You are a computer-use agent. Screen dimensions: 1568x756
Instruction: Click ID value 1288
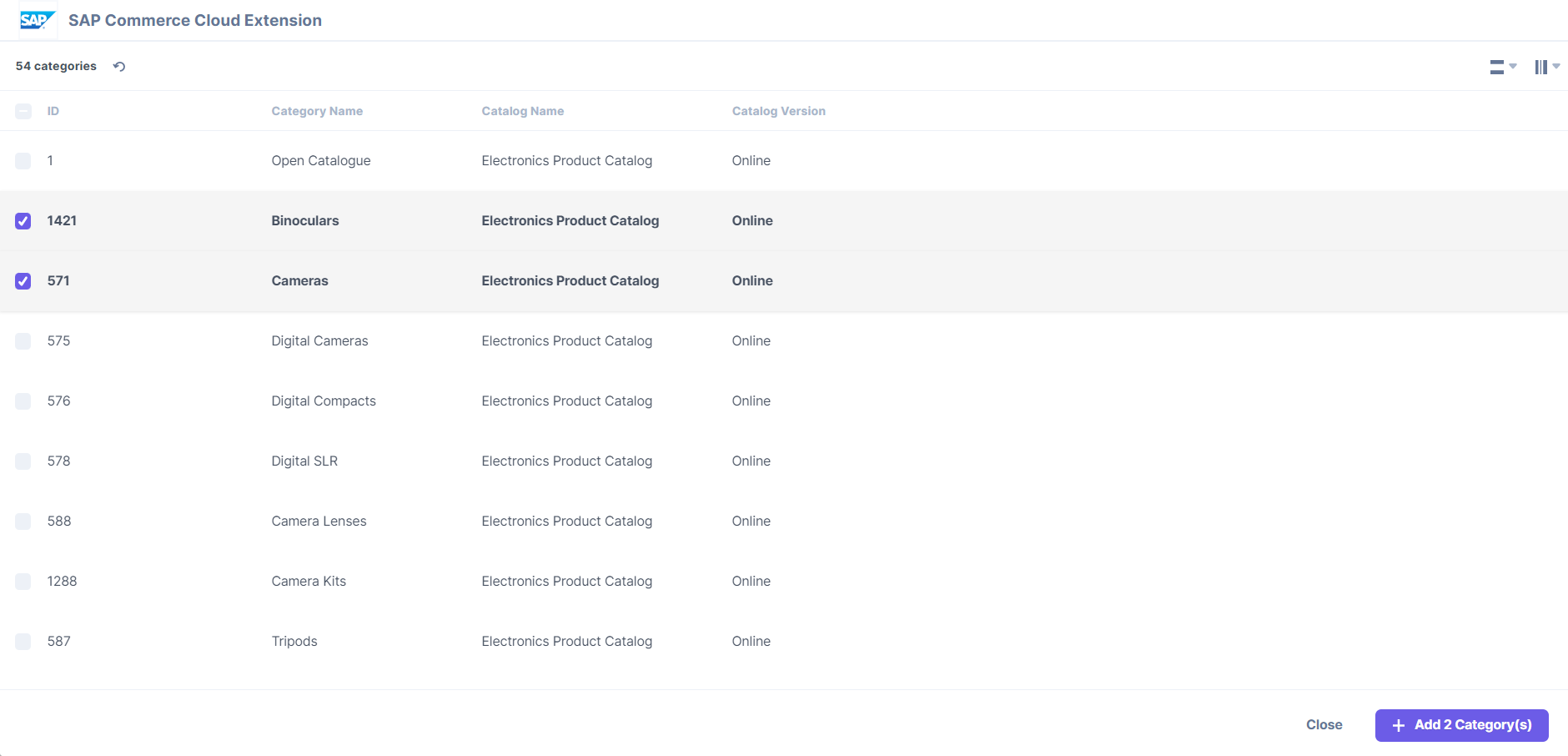pos(62,582)
